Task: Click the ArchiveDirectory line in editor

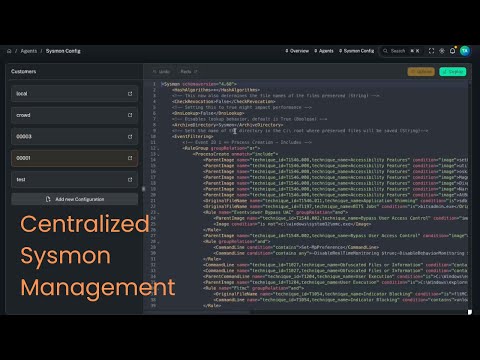Action: [228, 125]
